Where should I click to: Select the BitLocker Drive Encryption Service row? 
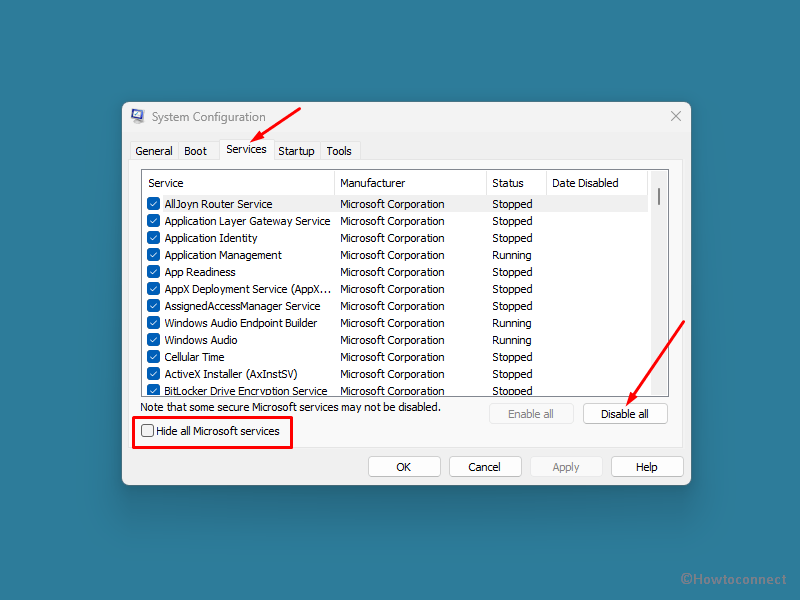point(395,390)
